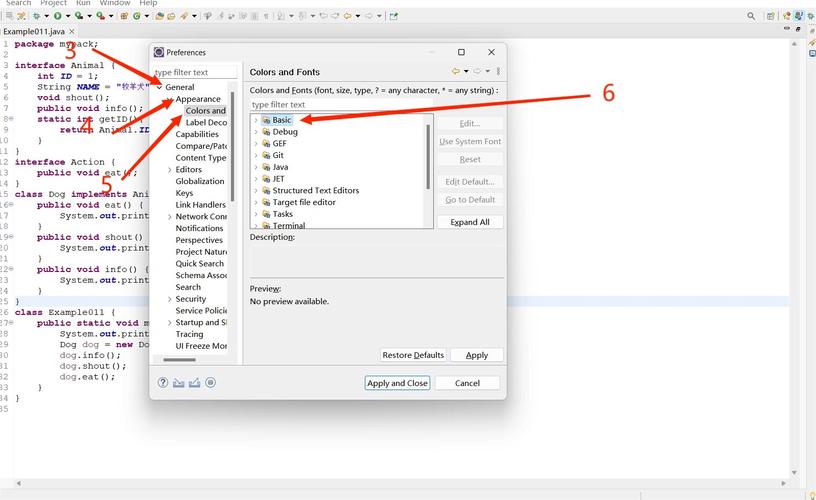
Task: Click the import preferences icon
Action: [179, 383]
